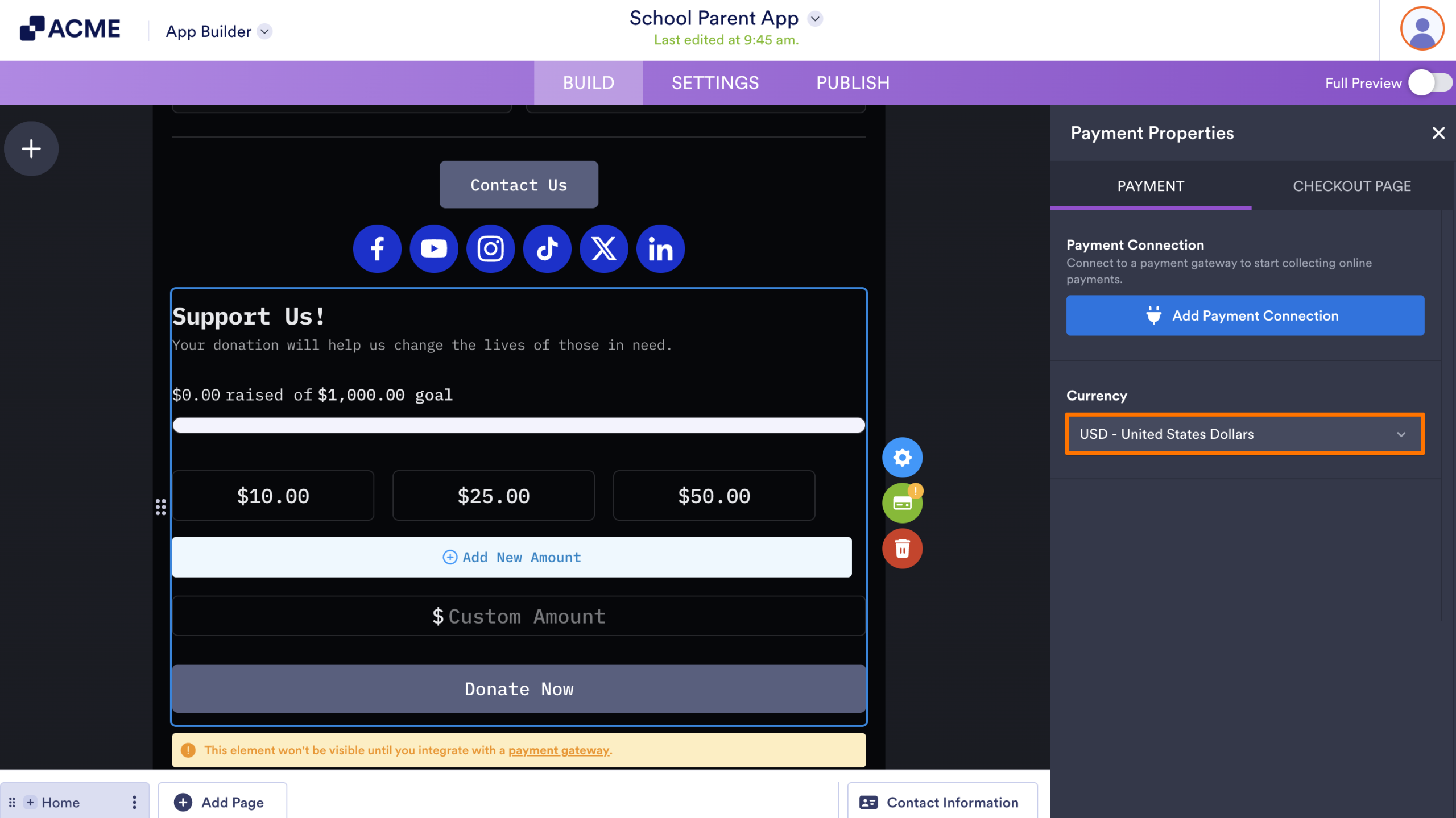Open the LinkedIn social icon
This screenshot has width=1456, height=818.
tap(660, 249)
